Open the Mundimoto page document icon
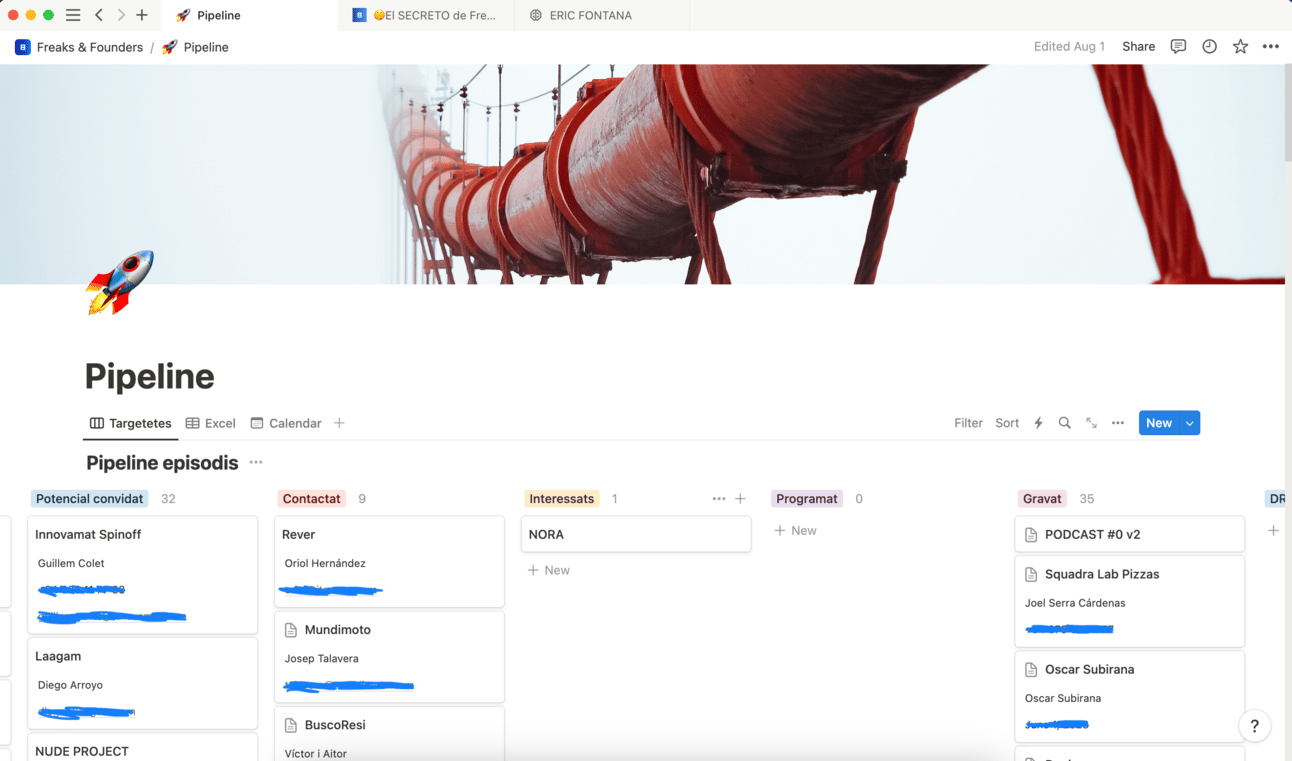This screenshot has width=1292, height=761. [291, 630]
